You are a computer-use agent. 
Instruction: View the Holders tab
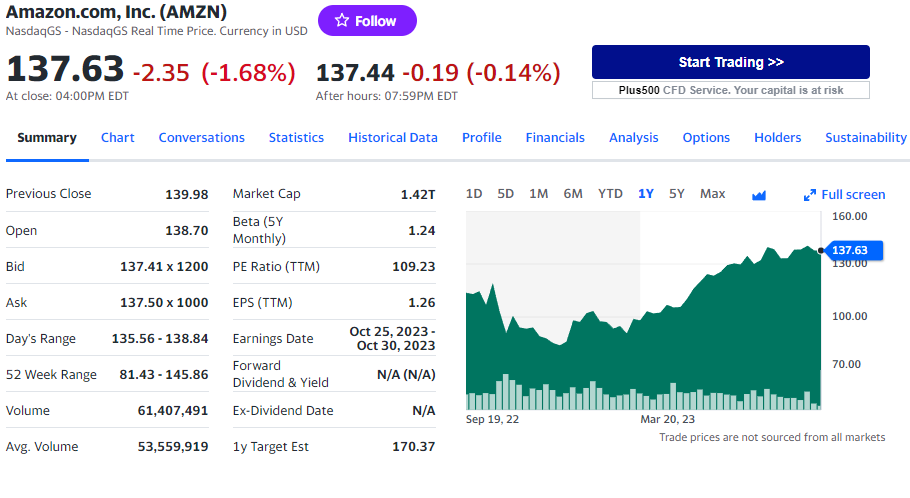point(778,138)
